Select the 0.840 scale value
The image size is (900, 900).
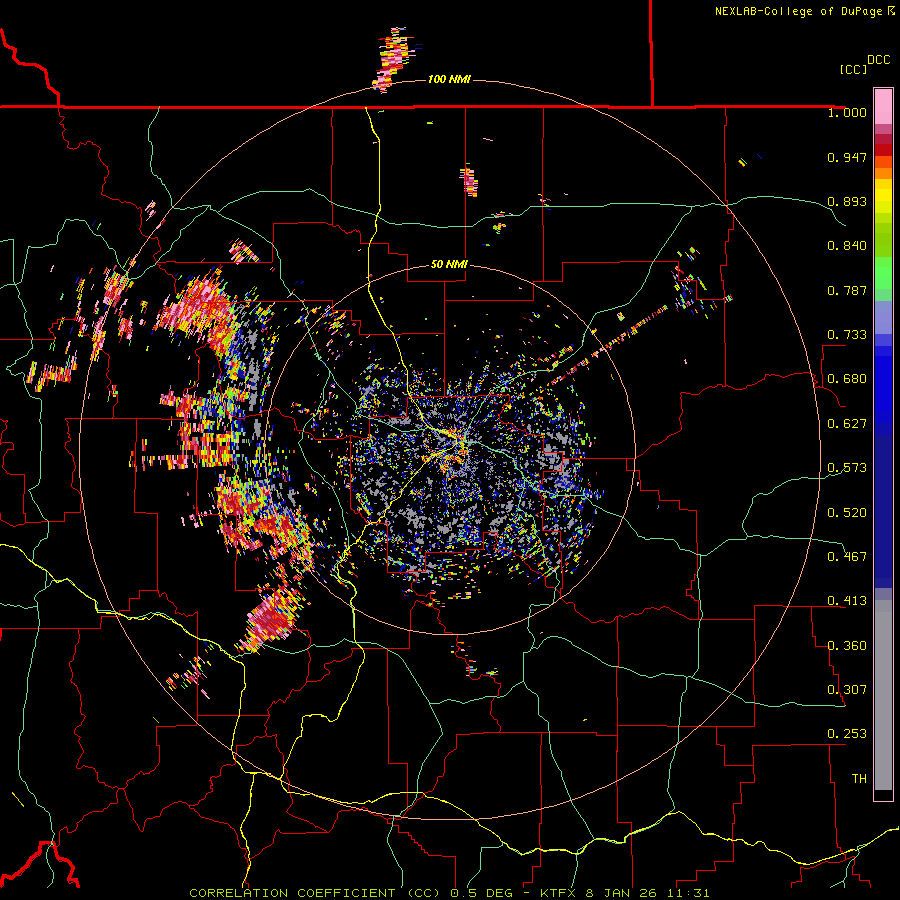(x=847, y=246)
